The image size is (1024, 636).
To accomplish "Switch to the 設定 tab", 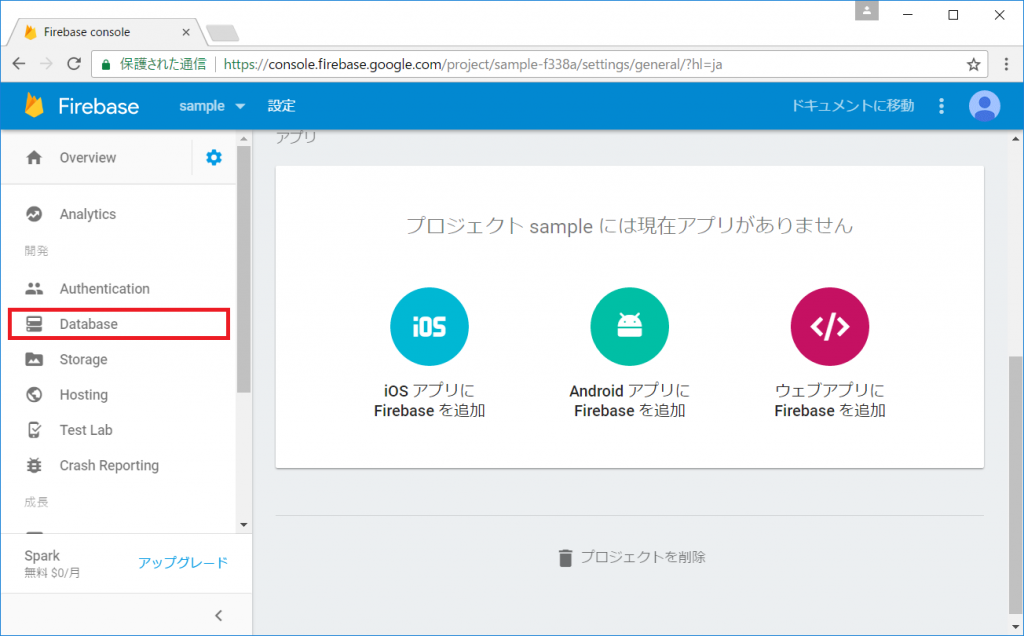I will [x=281, y=105].
